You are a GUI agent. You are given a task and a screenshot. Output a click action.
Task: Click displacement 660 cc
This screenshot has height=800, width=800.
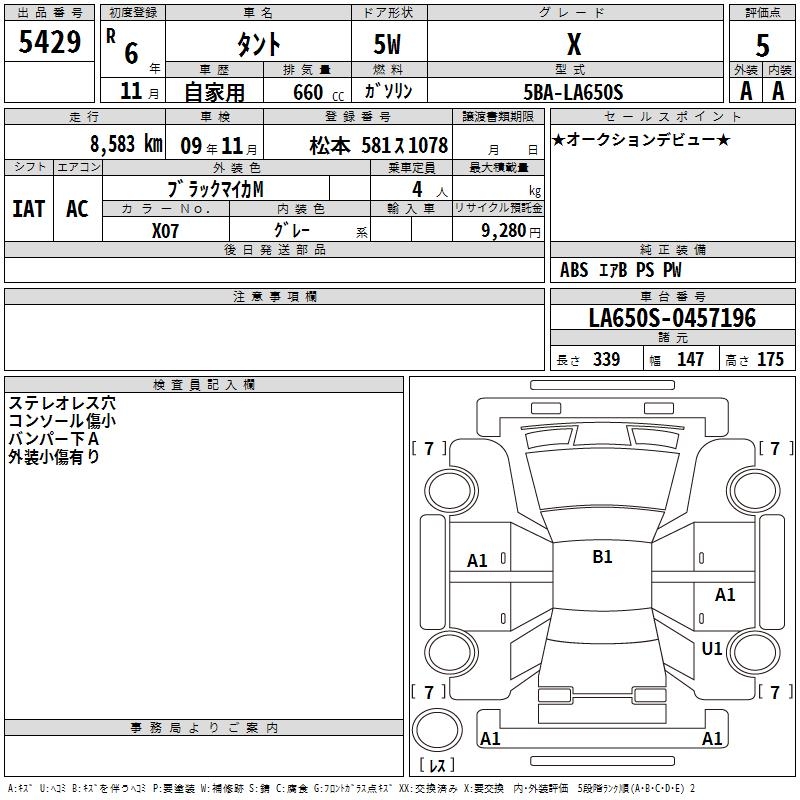[318, 92]
